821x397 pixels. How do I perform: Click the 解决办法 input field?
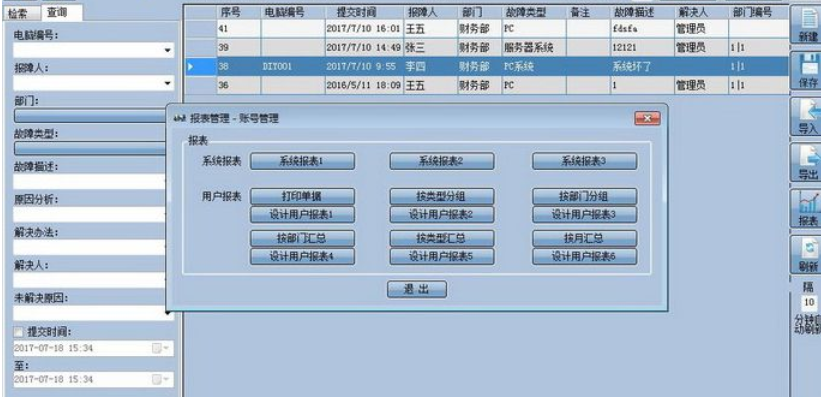90,247
